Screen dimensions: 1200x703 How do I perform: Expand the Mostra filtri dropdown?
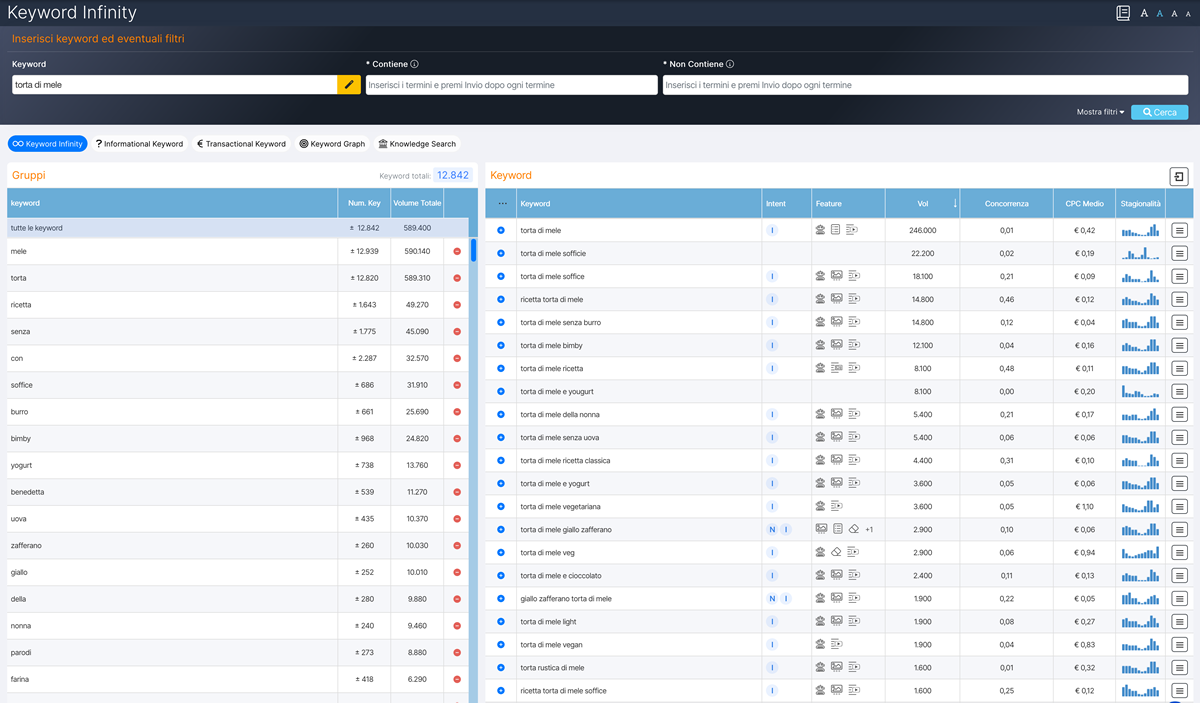[x=1100, y=112]
